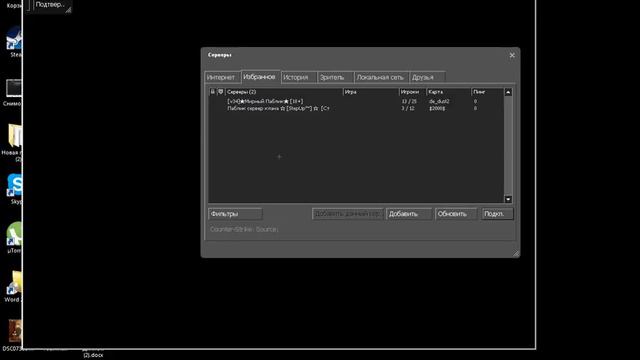Open the Локальная сеть tab
640x360 pixels.
[381, 78]
